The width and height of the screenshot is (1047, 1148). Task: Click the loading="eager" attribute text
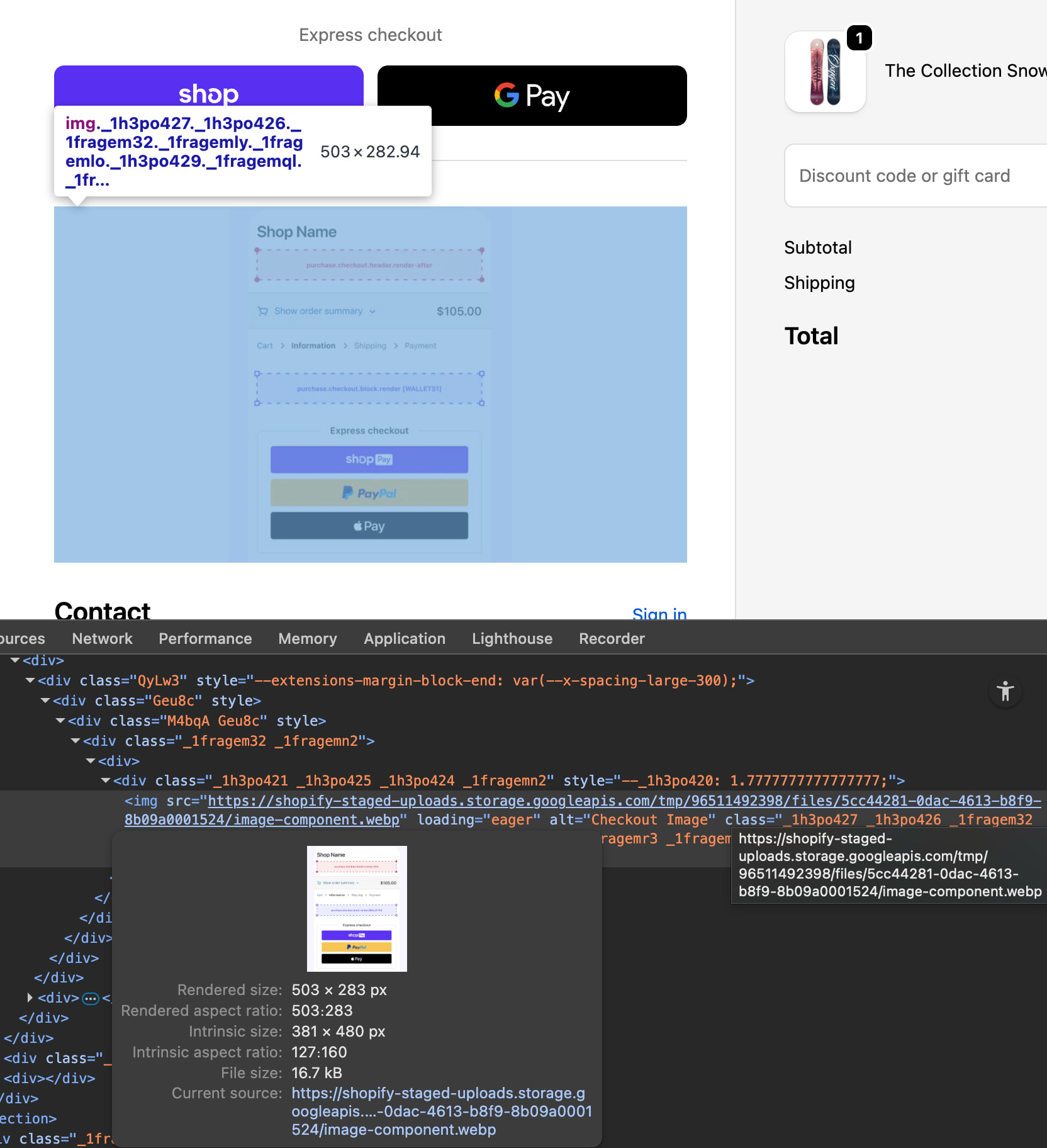(479, 819)
